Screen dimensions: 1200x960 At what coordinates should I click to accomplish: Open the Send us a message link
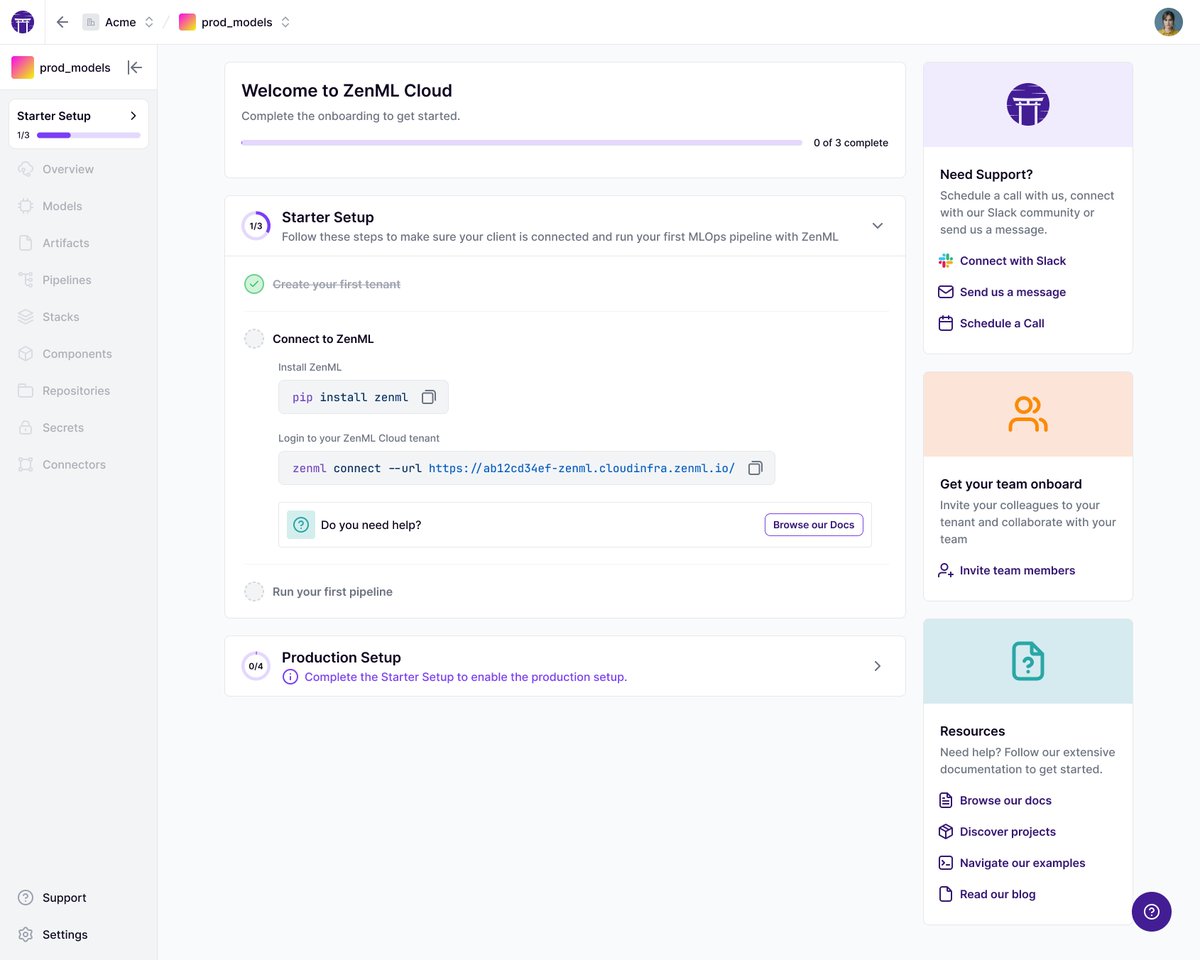click(x=1013, y=292)
